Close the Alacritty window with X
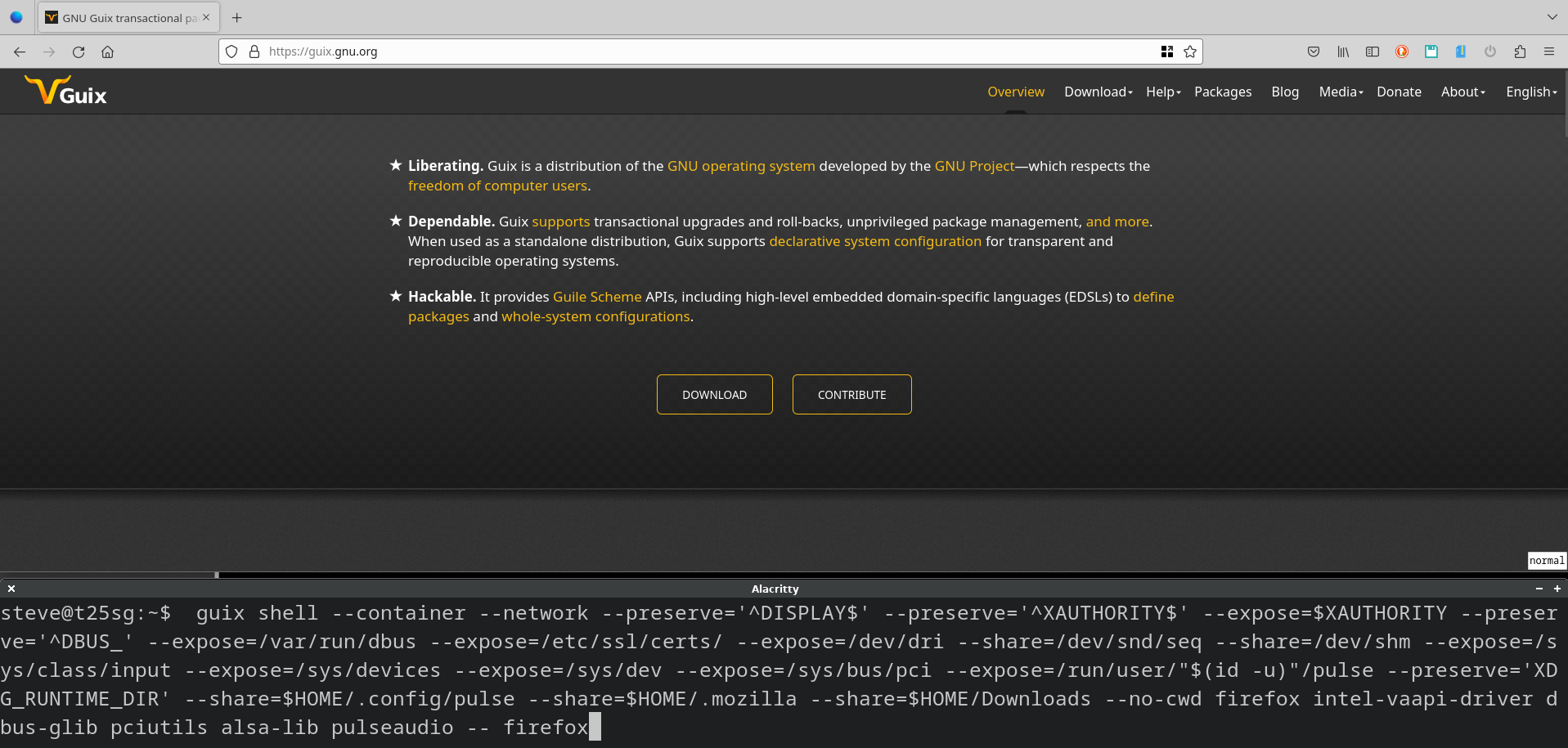Screen dimensions: 1568x748 click(11, 589)
